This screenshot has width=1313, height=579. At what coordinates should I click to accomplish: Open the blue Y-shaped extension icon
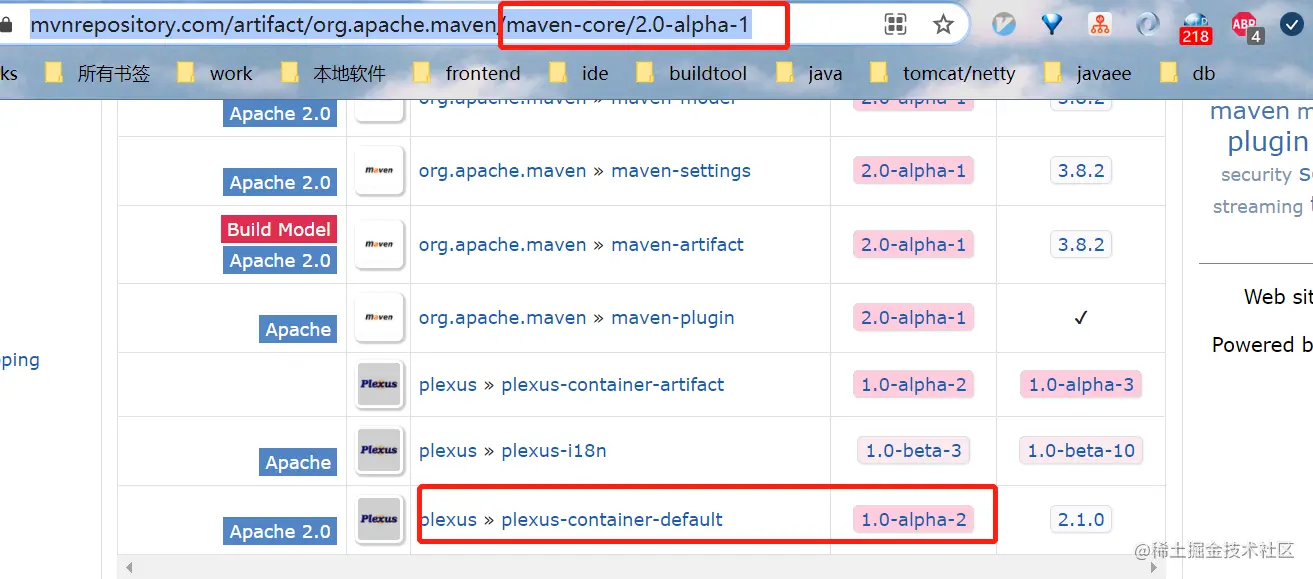pyautogui.click(x=1052, y=24)
